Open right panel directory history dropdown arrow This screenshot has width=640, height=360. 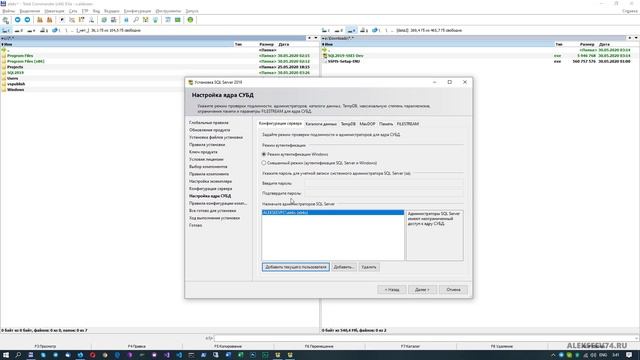(x=636, y=38)
